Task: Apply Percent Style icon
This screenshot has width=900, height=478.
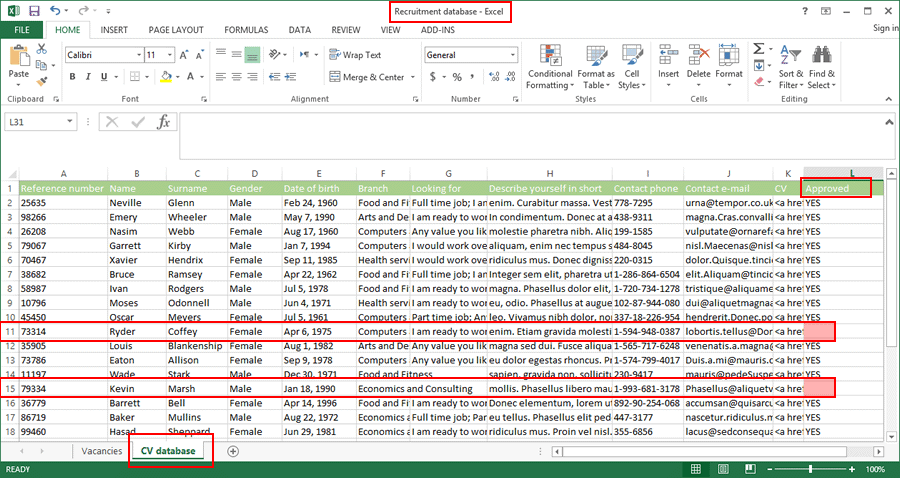Action: pos(457,77)
